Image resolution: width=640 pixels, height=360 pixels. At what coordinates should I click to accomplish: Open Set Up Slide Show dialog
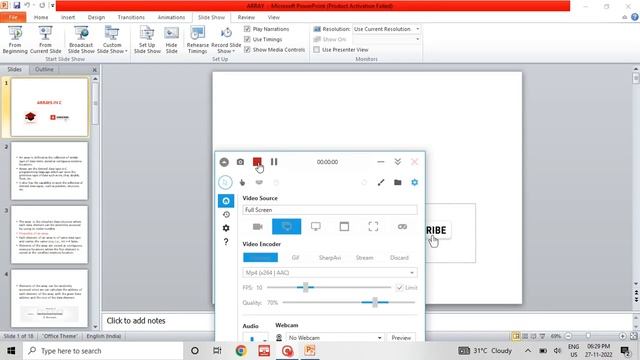[x=147, y=39]
